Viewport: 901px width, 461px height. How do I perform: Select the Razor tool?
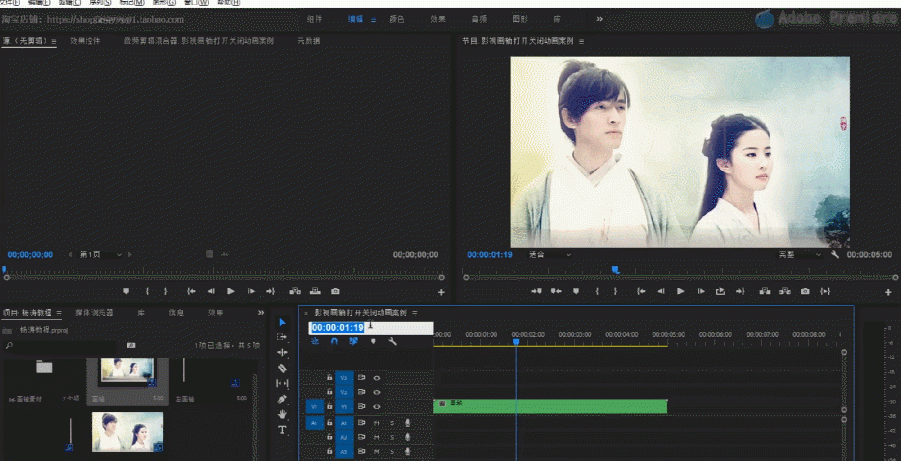(282, 368)
